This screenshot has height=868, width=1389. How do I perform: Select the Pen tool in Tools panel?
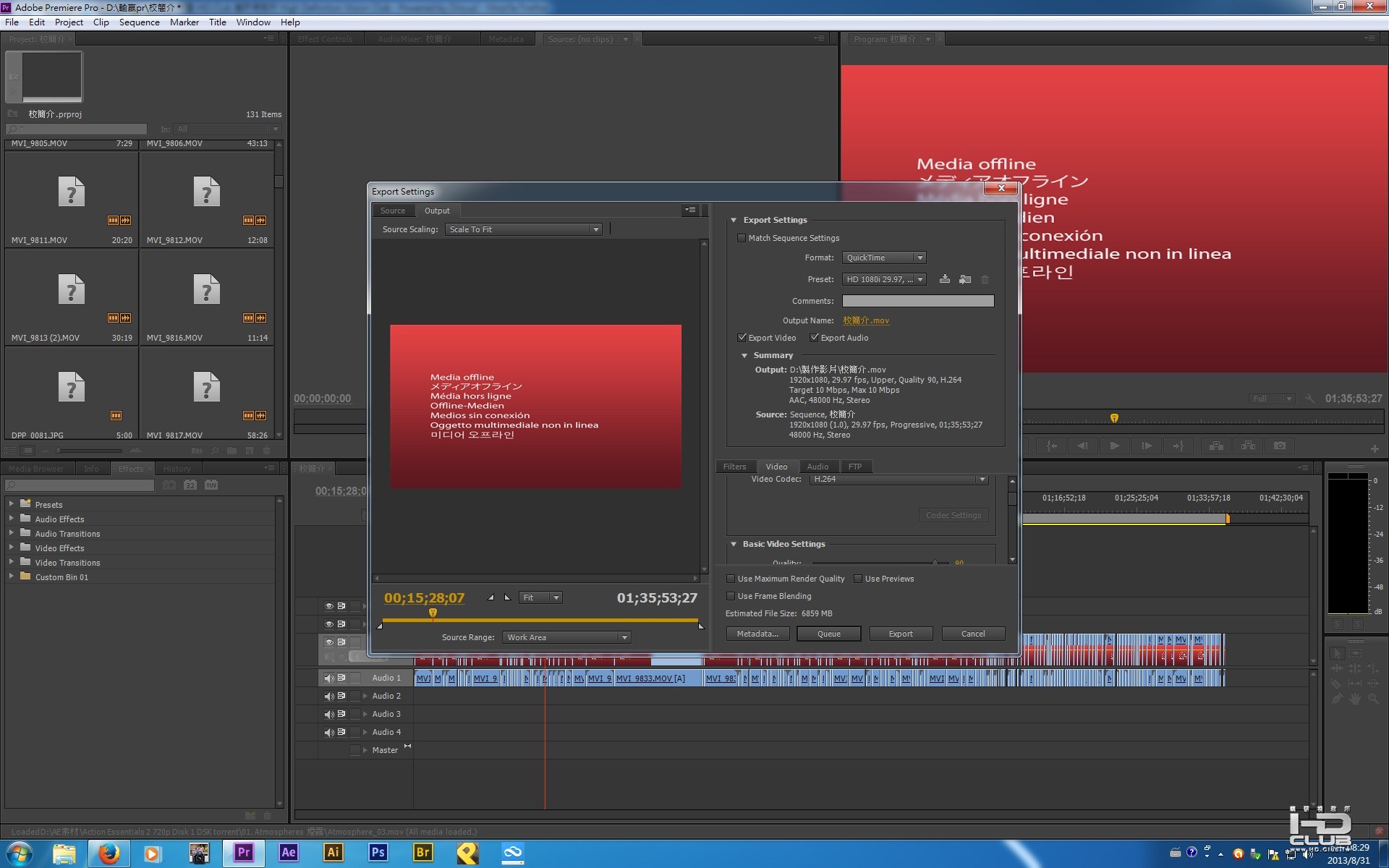[x=1336, y=699]
